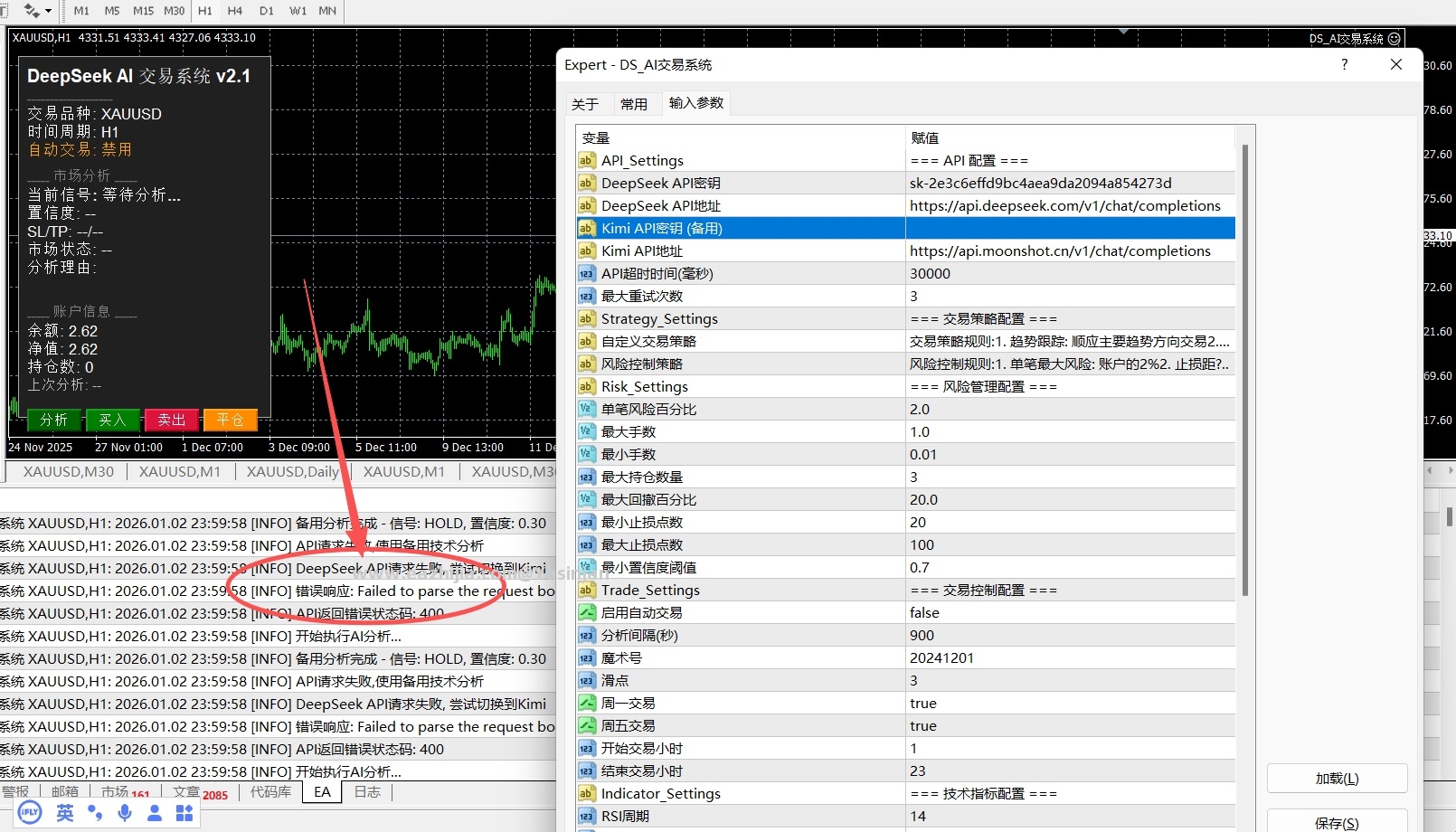
Task: Click the Kimi API密钥 (备用) empty value cell
Action: tap(1070, 228)
